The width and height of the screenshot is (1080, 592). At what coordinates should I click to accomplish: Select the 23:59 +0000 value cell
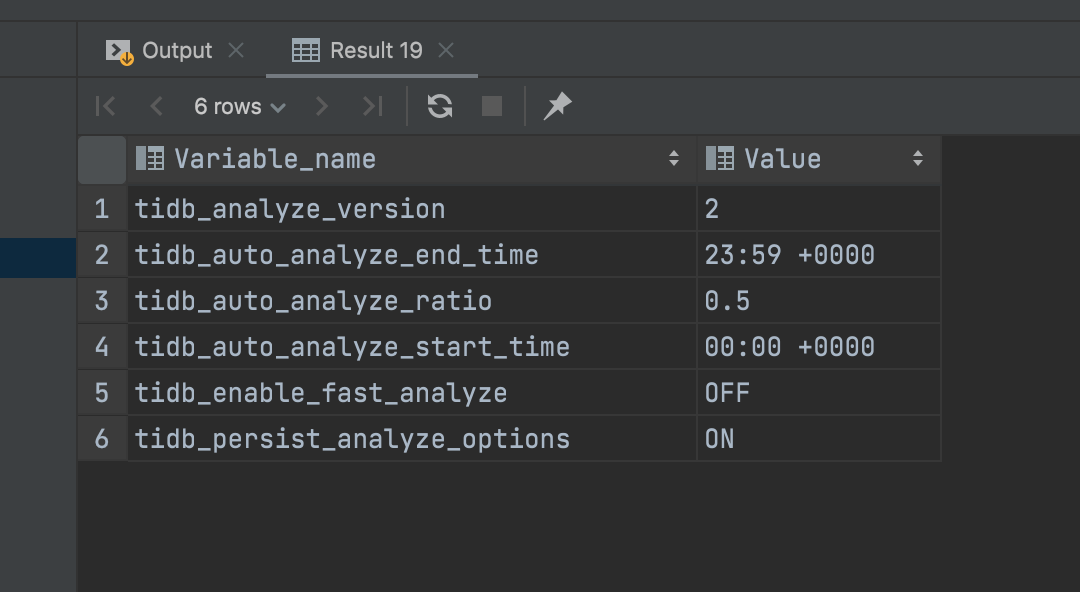click(789, 255)
